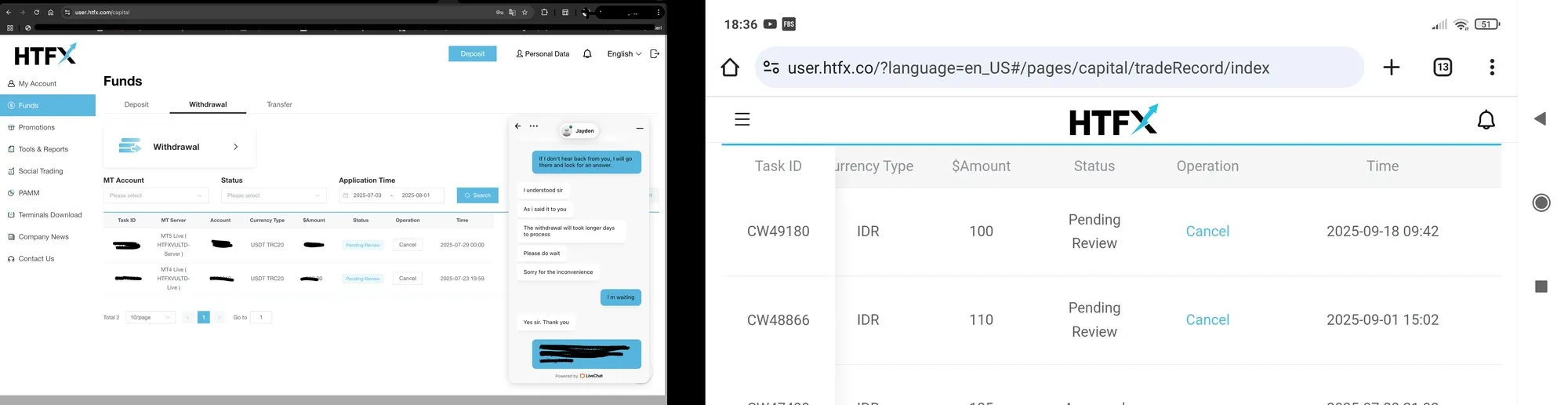Viewport: 1568px width, 405px height.
Task: Open the mobile hamburger menu
Action: click(742, 119)
